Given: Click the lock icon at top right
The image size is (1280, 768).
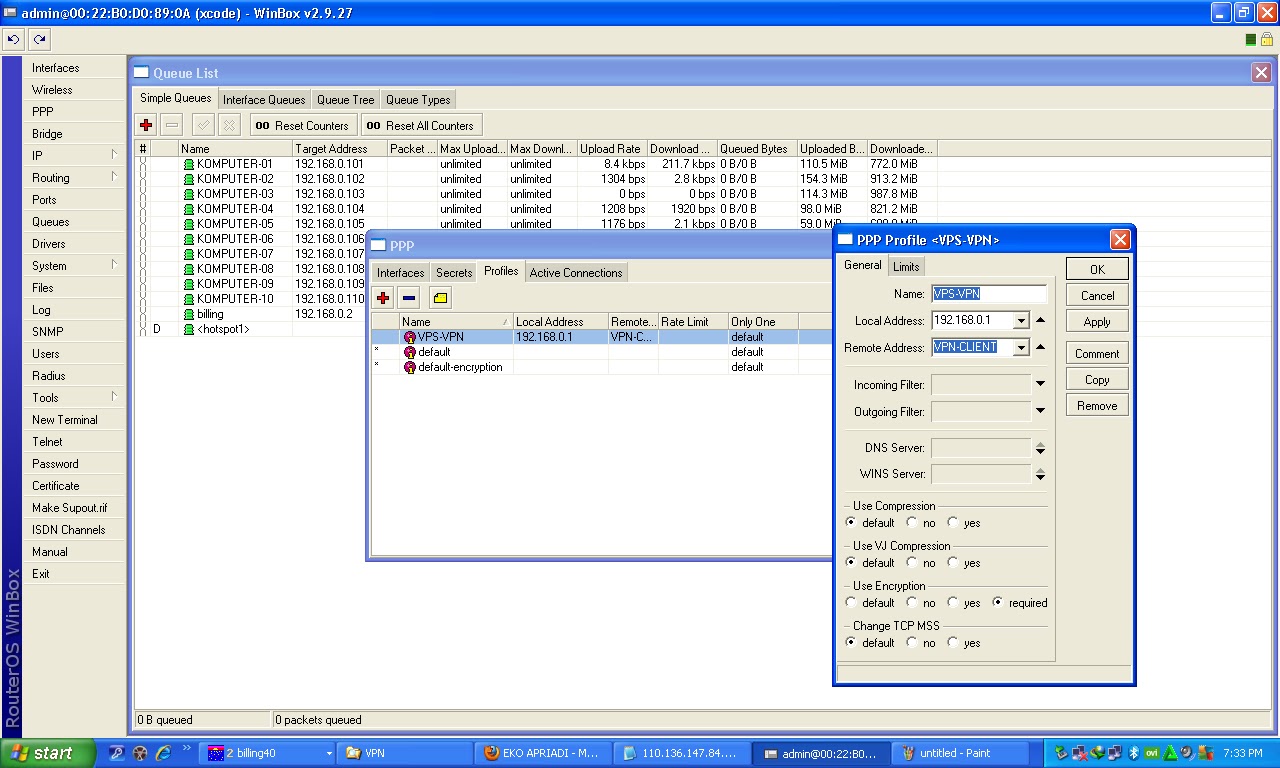Looking at the screenshot, I should click(1266, 39).
